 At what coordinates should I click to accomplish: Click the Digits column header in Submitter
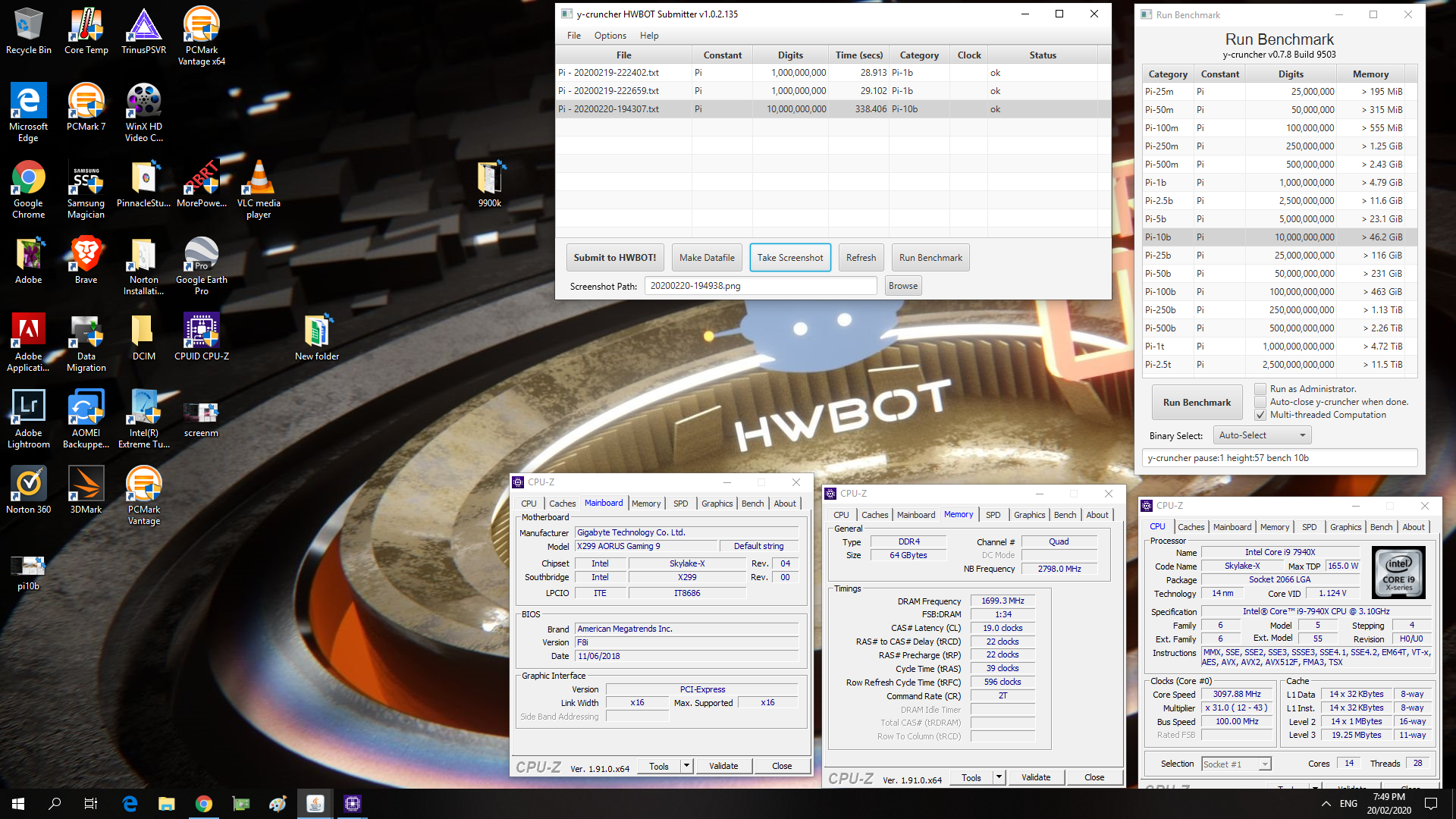(790, 55)
